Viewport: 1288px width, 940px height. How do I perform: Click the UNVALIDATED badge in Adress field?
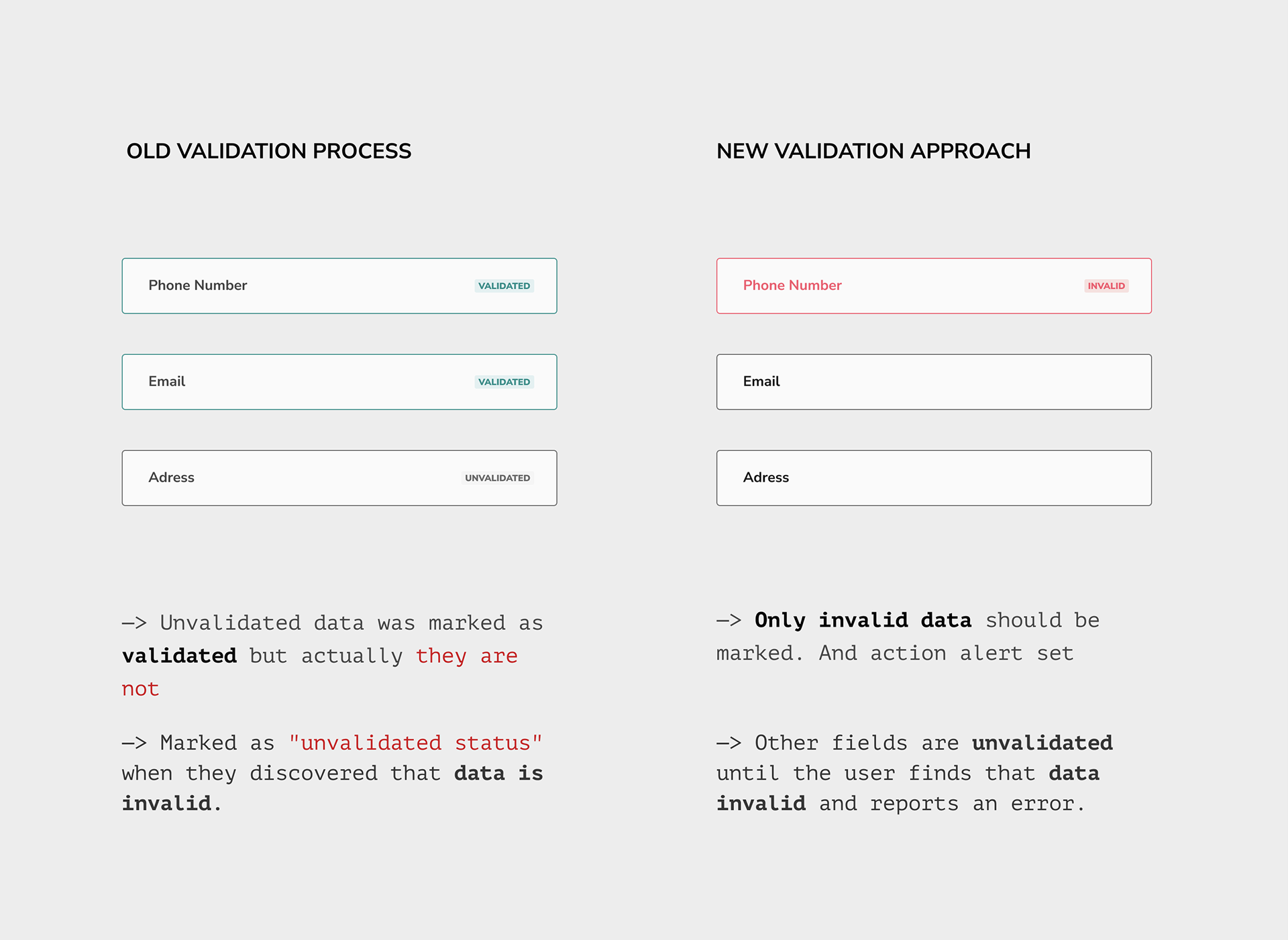tap(498, 478)
